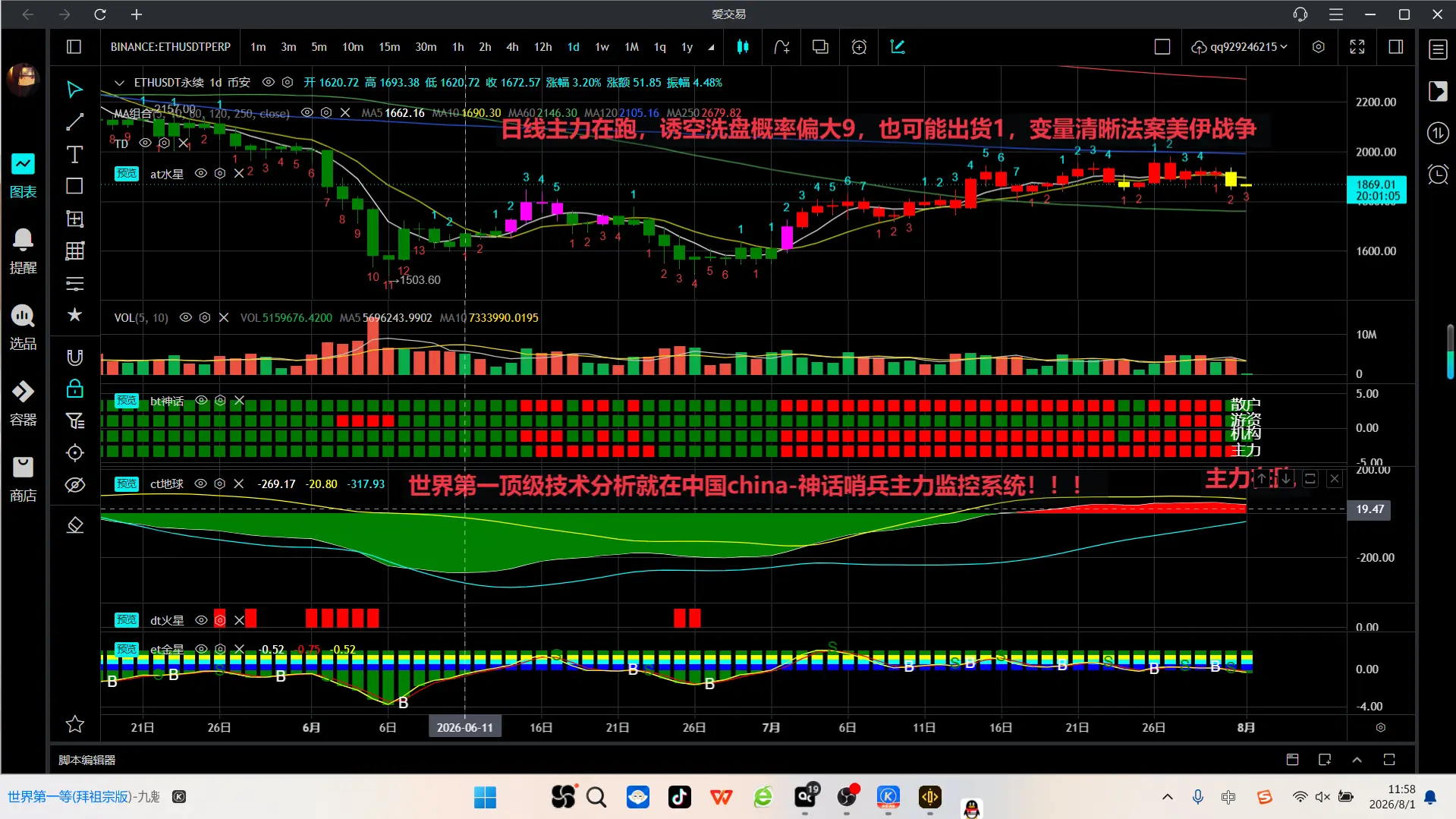Screen dimensions: 1456x819
Task: Enter fullscreen chart mode
Action: coord(1357,47)
